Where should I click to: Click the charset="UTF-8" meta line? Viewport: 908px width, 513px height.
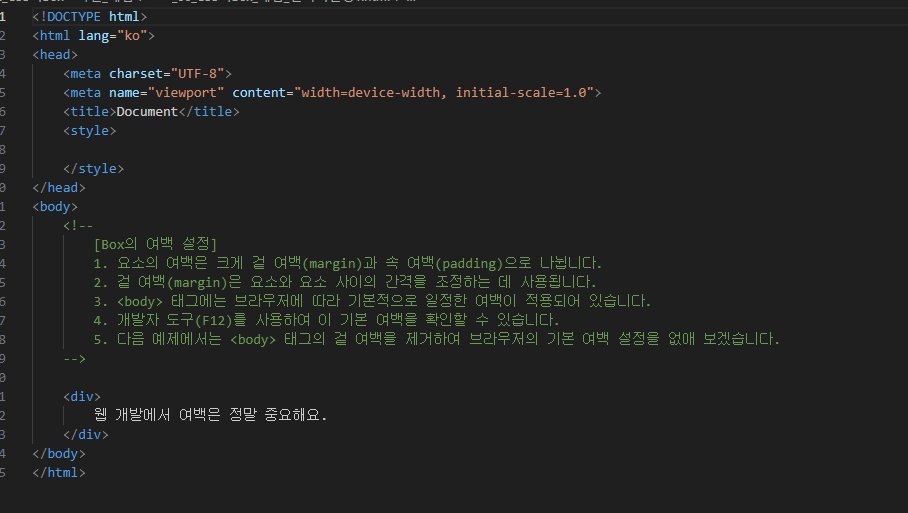[147, 74]
